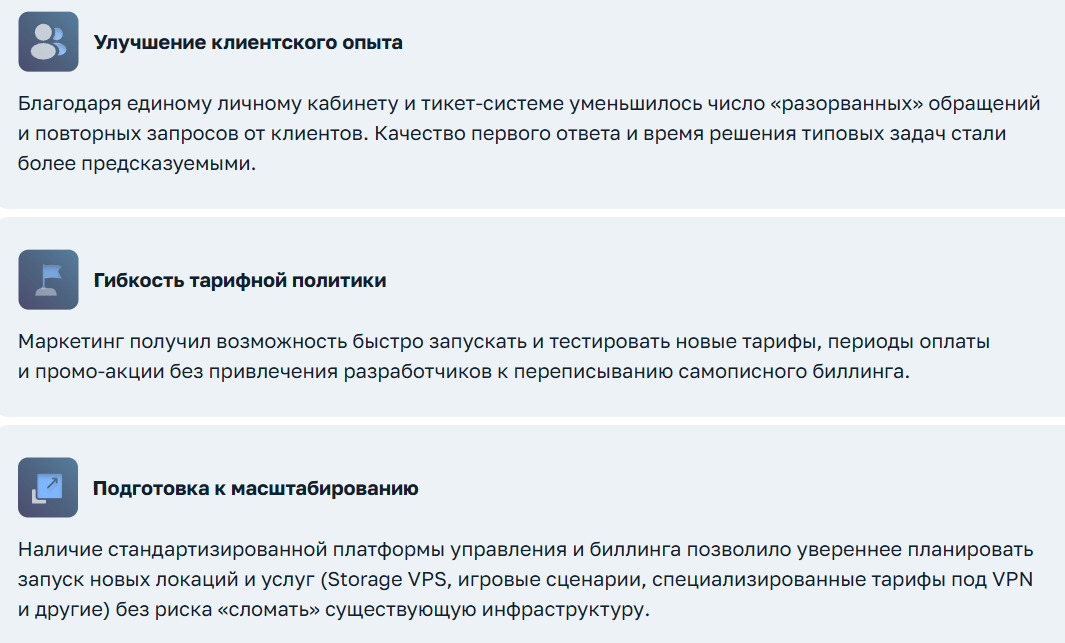
Task: Click the word Маркетинг in the second card
Action: (x=67, y=342)
